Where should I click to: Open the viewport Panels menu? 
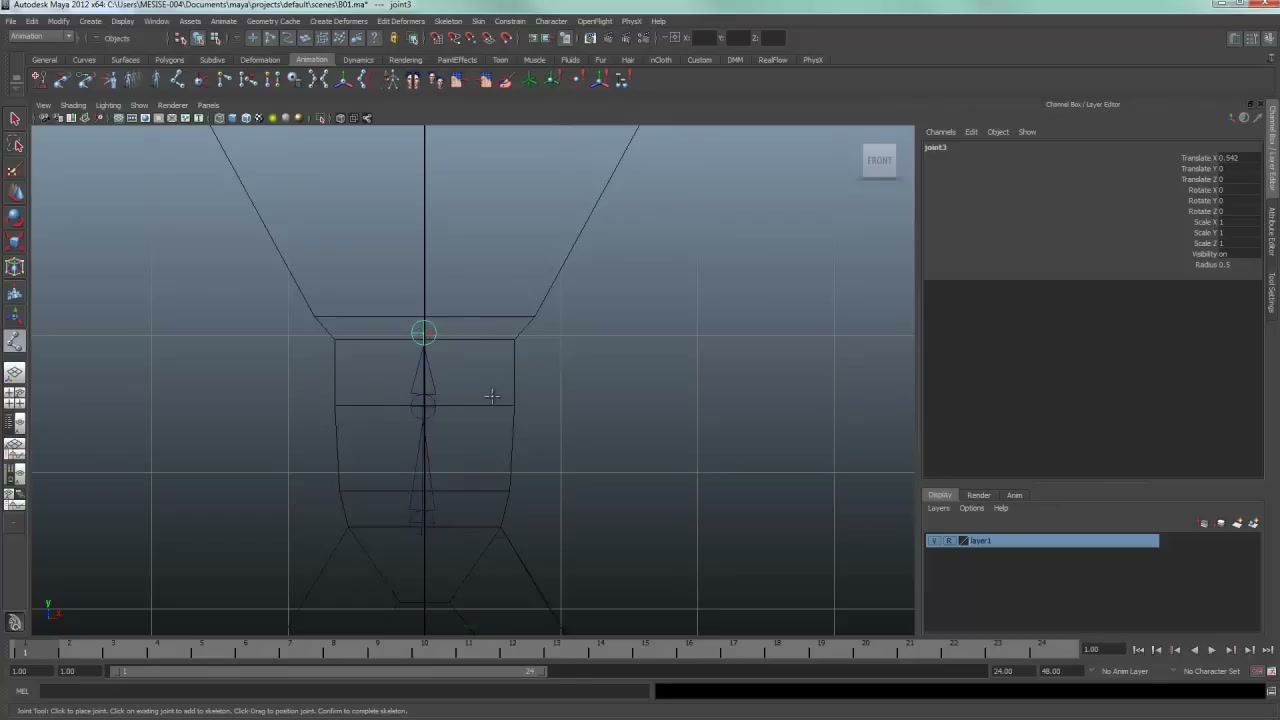coord(208,105)
